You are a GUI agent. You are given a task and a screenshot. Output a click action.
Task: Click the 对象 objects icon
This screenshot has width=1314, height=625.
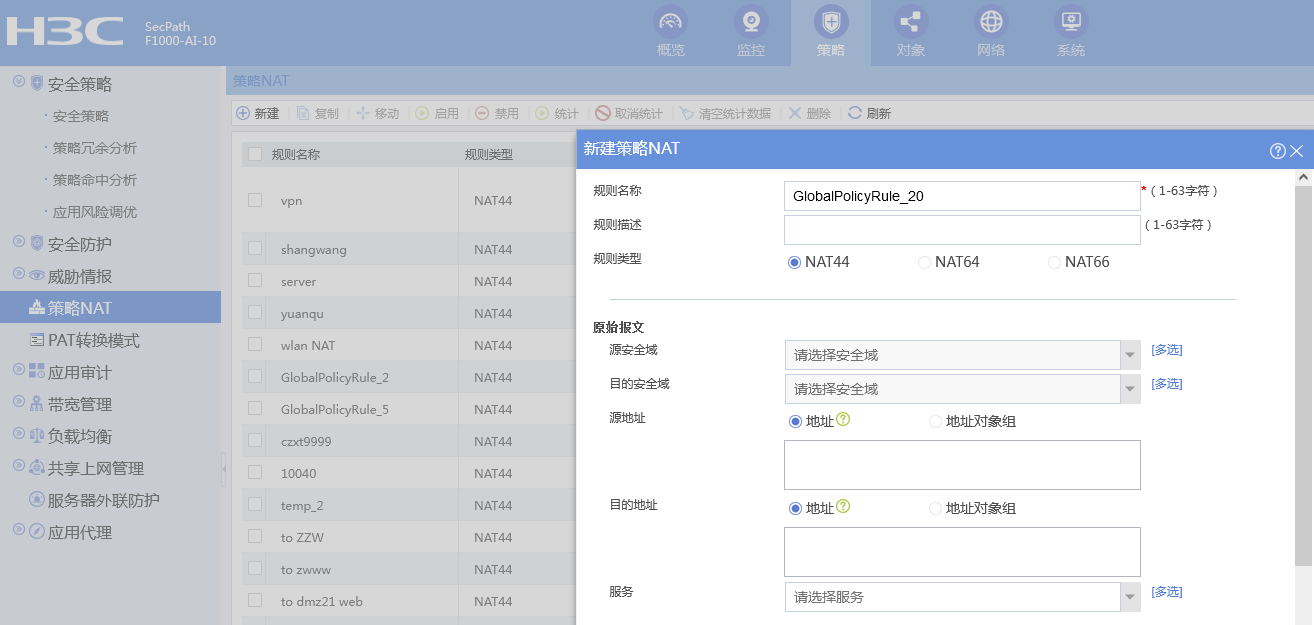(910, 22)
